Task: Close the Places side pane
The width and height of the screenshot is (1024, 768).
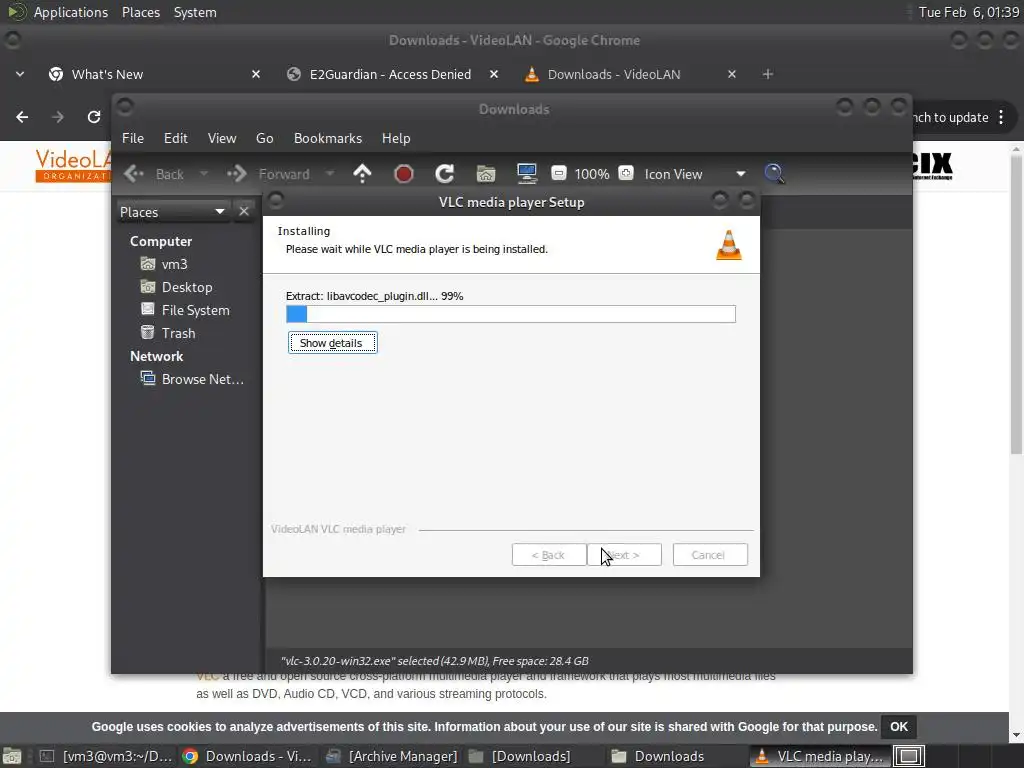Action: point(244,212)
